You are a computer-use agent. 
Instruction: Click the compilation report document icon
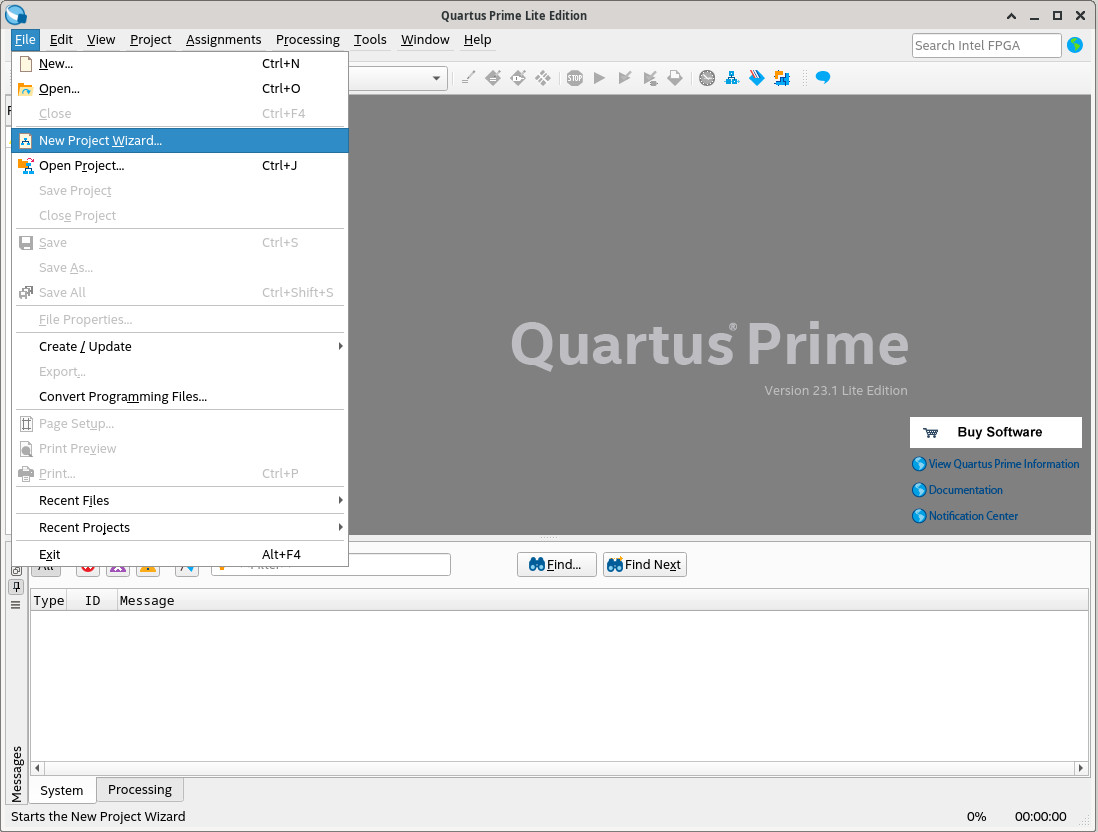[x=675, y=78]
